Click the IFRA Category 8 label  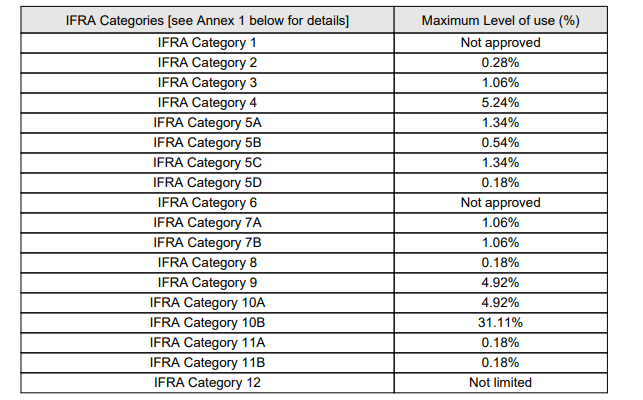[207, 263]
